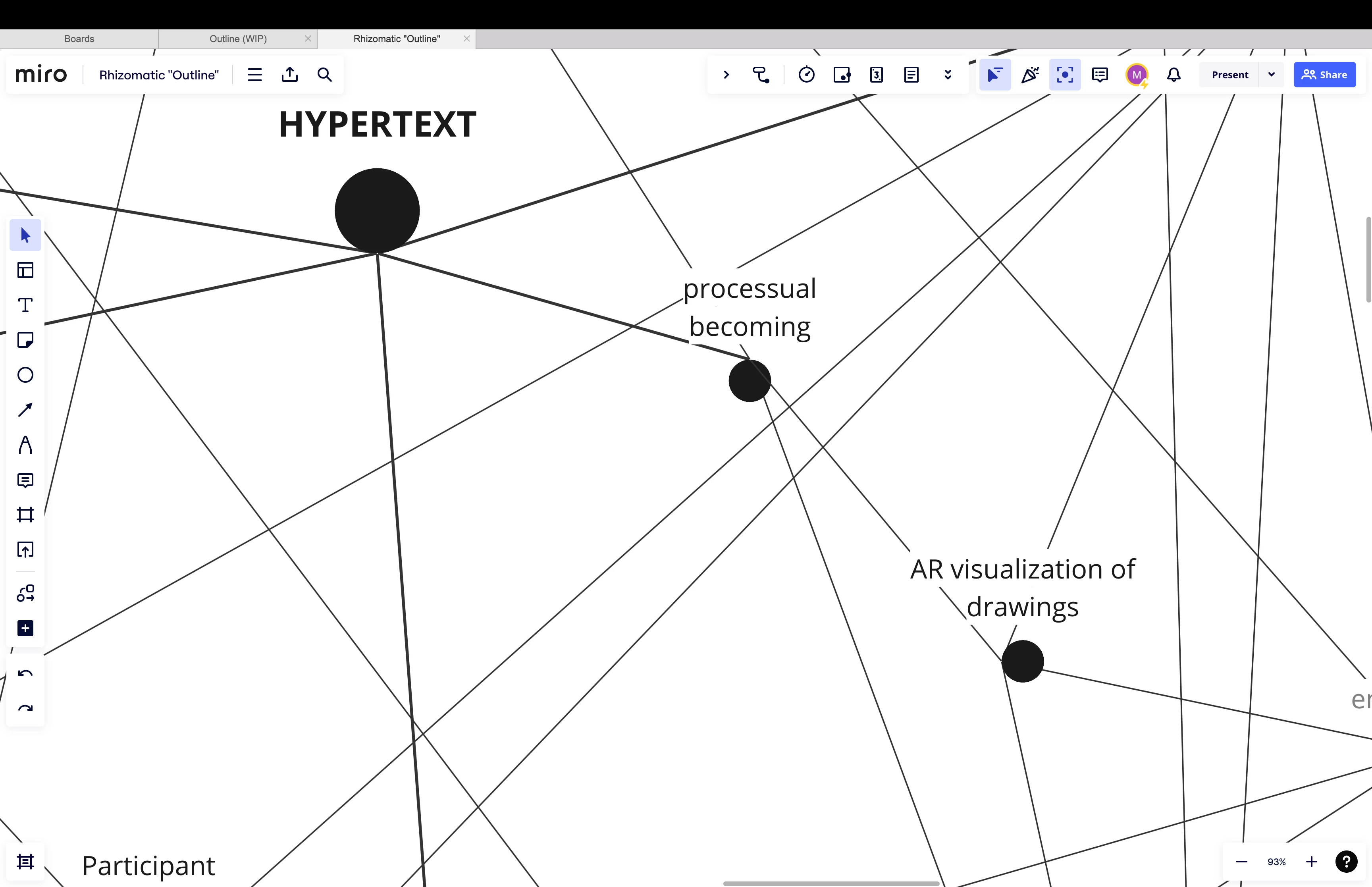
Task: Close the Rhizomatic "Outline" tab
Action: [x=467, y=39]
